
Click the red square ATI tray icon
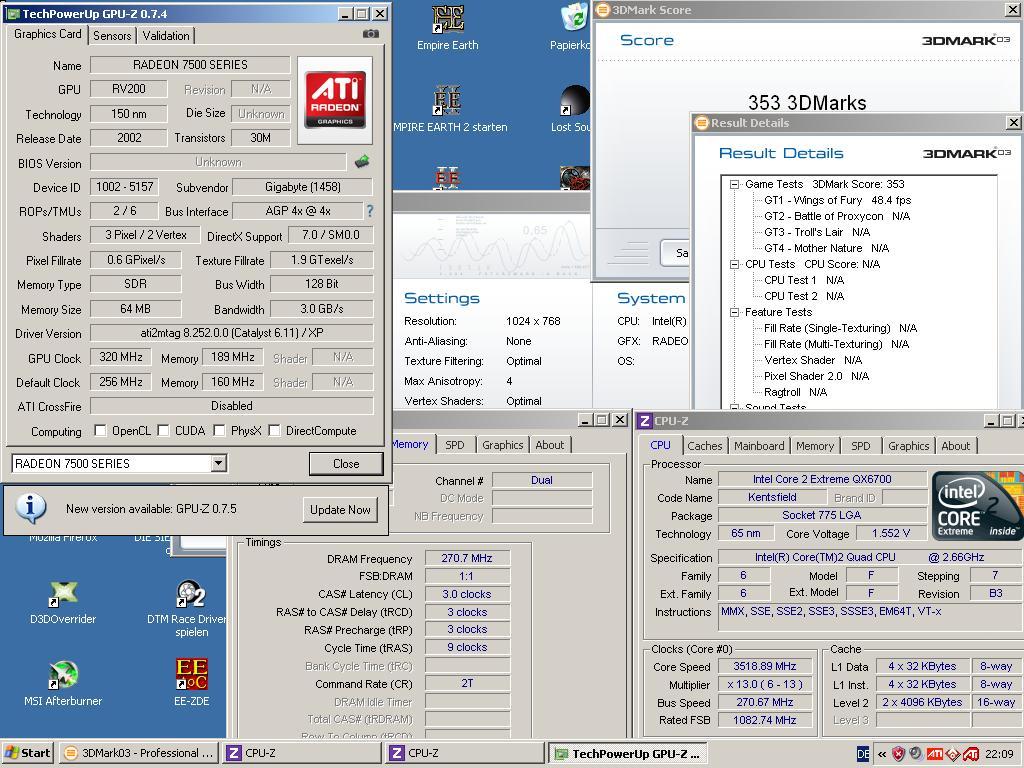[x=934, y=754]
